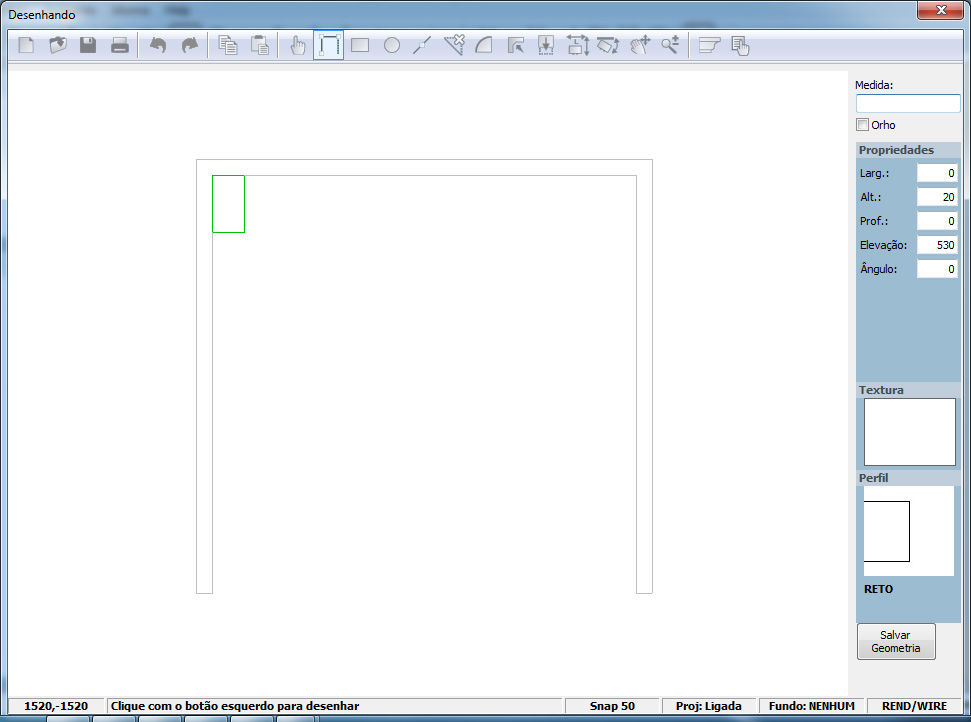The image size is (971, 722).
Task: Select the circle drawing tool
Action: (x=392, y=45)
